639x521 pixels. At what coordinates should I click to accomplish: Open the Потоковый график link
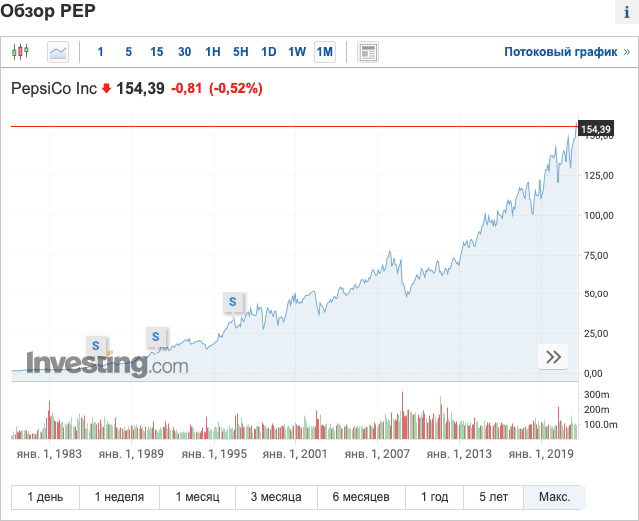[560, 52]
